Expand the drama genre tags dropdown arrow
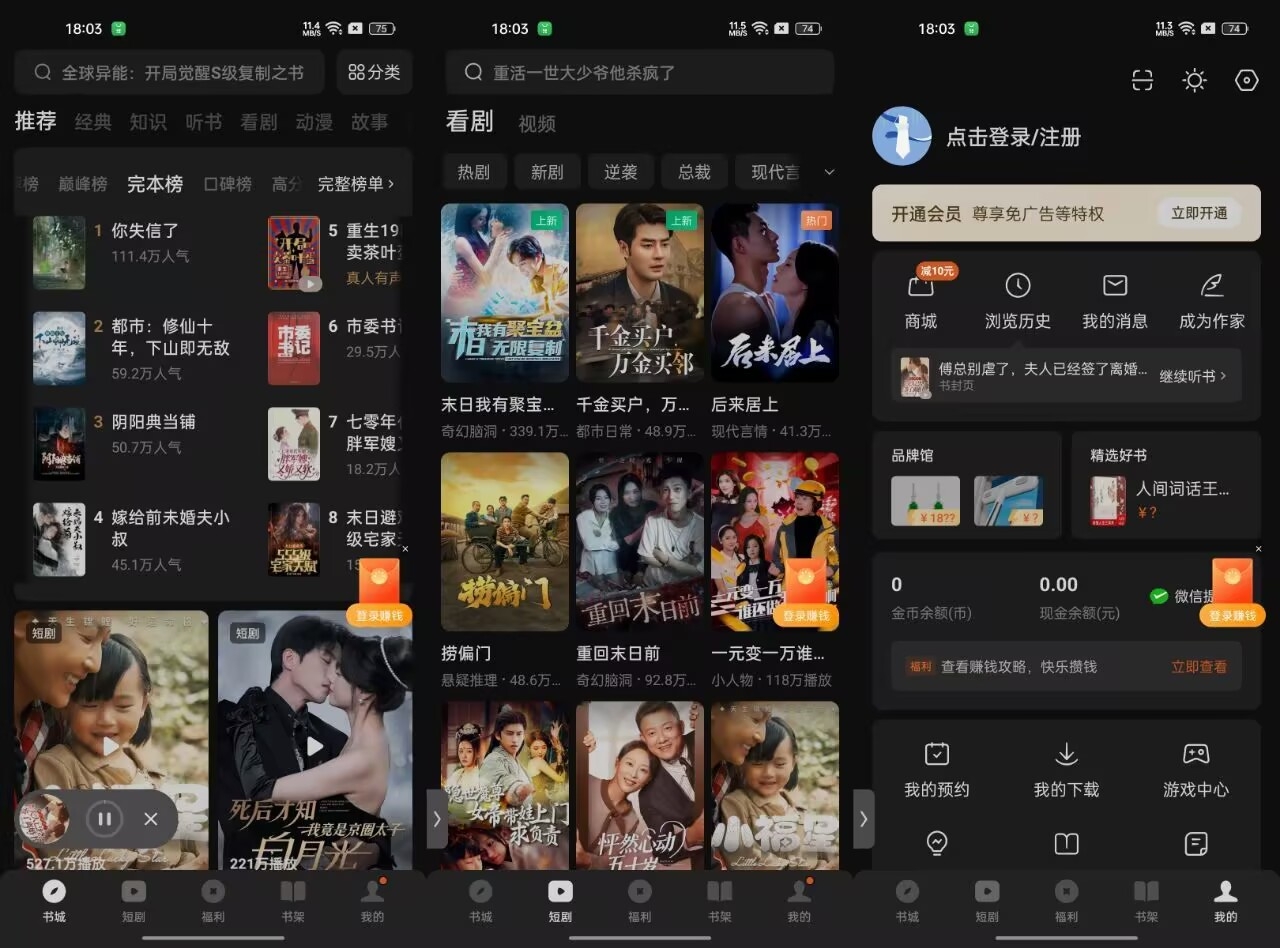 (x=829, y=172)
